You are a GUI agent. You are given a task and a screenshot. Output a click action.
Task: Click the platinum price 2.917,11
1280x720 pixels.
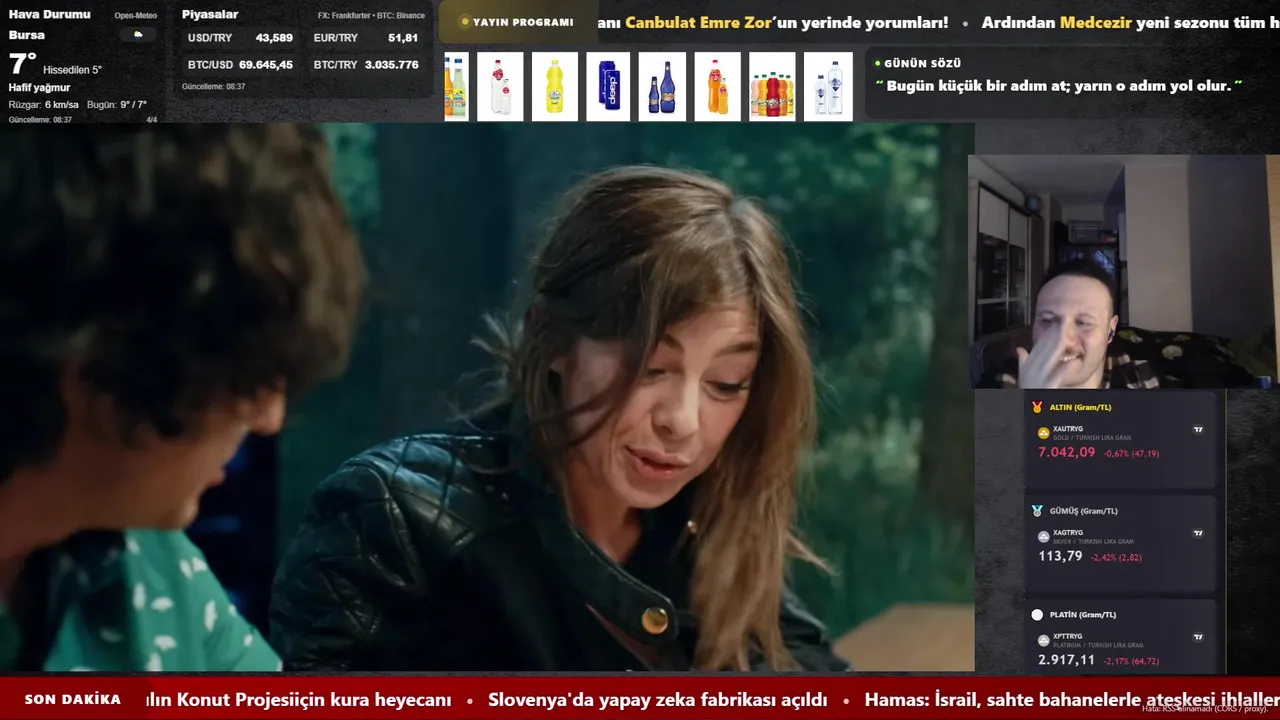click(x=1067, y=660)
